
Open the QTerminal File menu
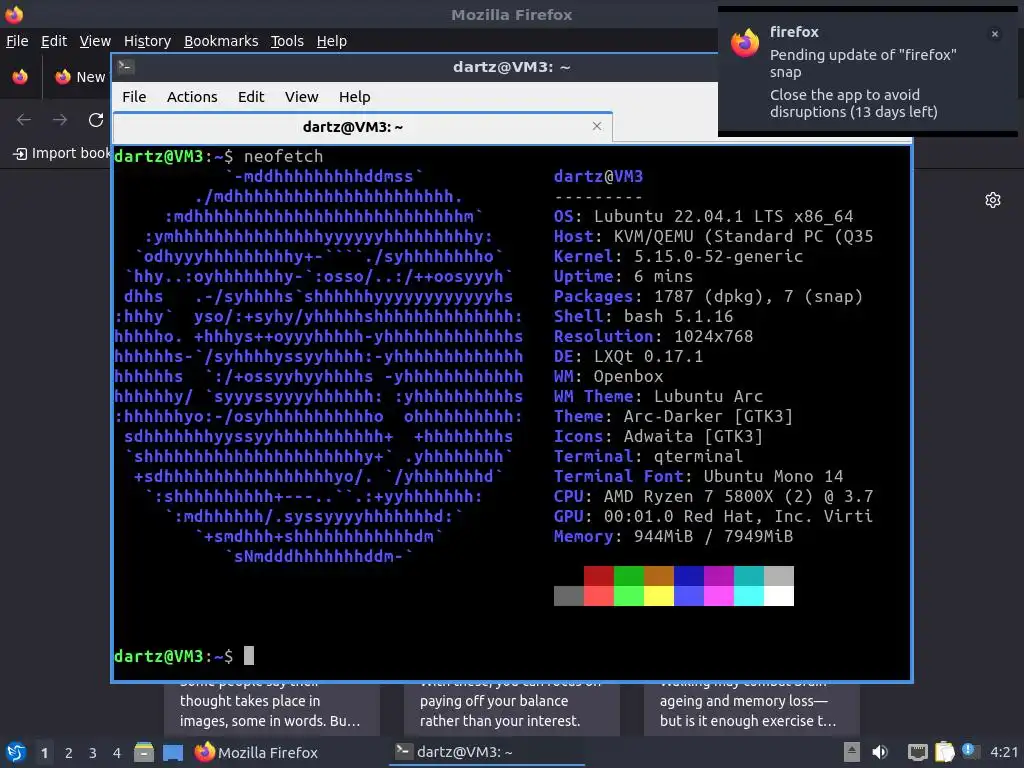coord(134,97)
